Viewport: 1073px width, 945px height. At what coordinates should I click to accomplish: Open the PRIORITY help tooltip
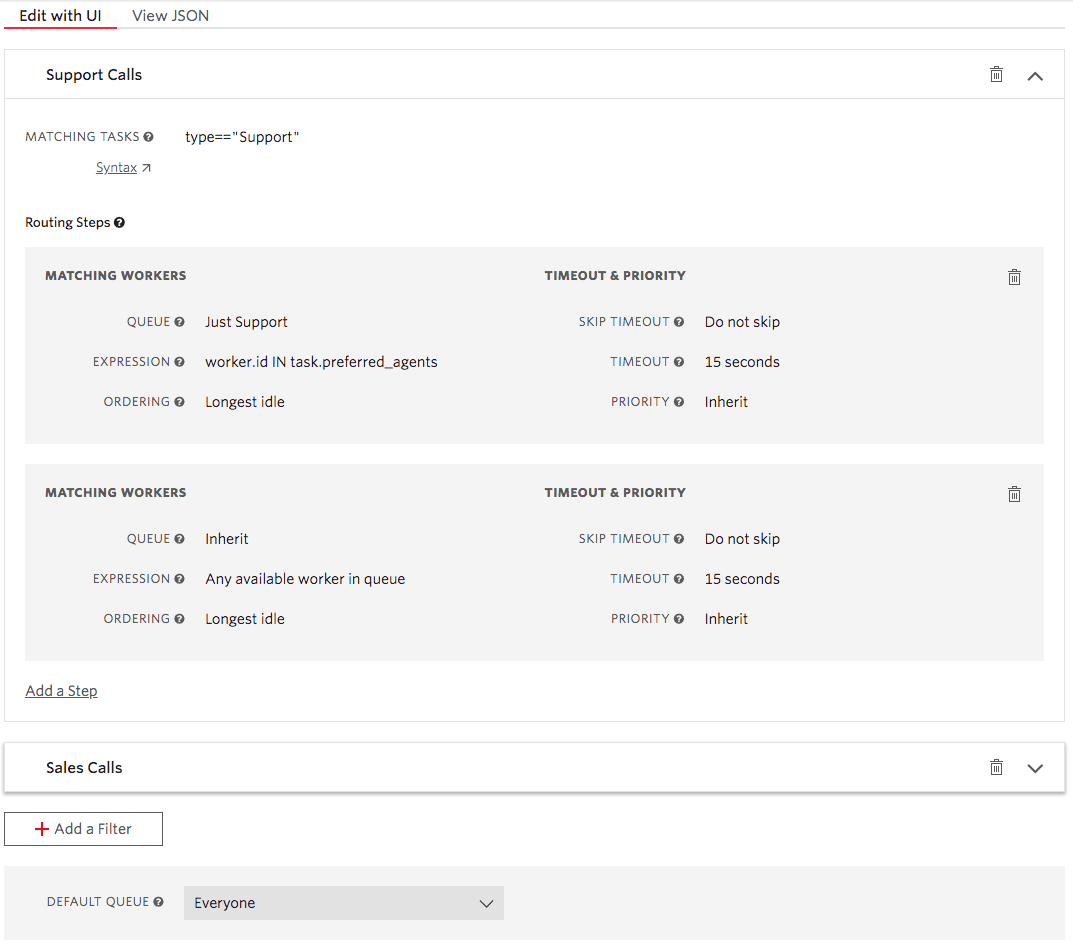679,401
